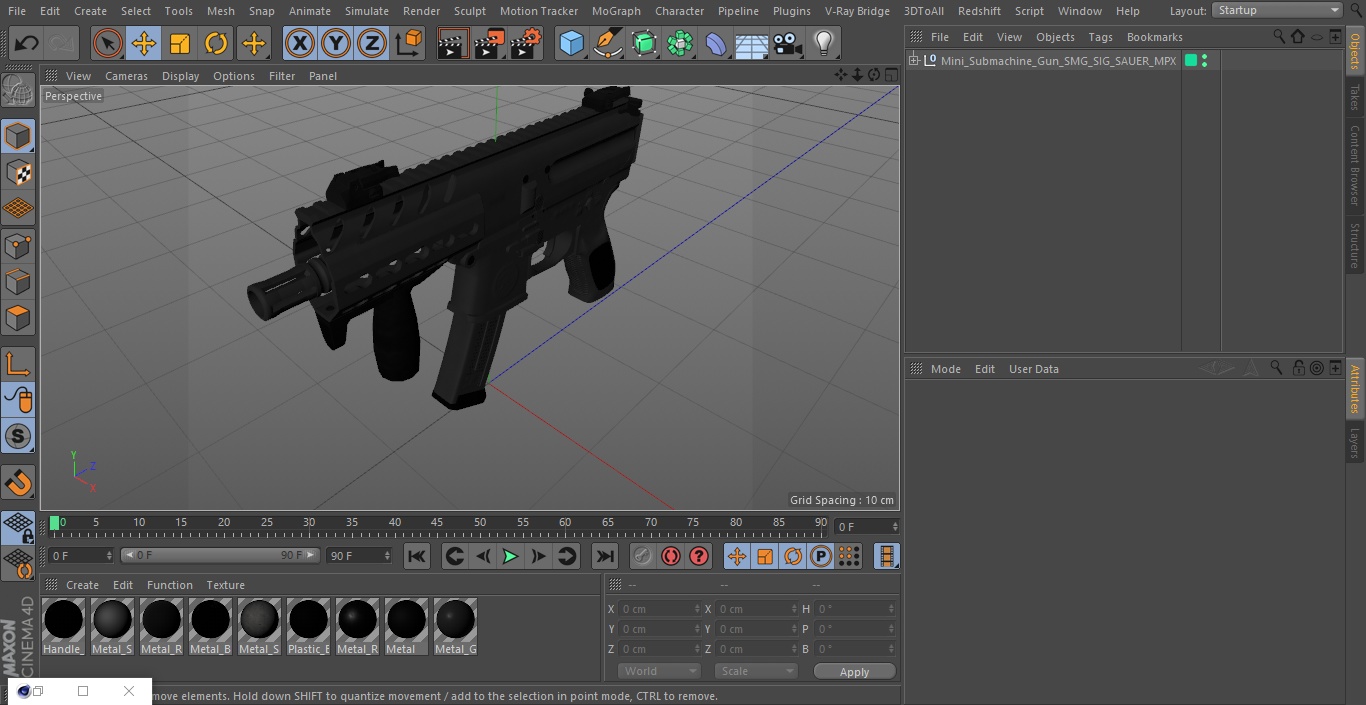Image resolution: width=1366 pixels, height=705 pixels.
Task: Expand the Mini_Submachine_Gun object tree
Action: [913, 61]
